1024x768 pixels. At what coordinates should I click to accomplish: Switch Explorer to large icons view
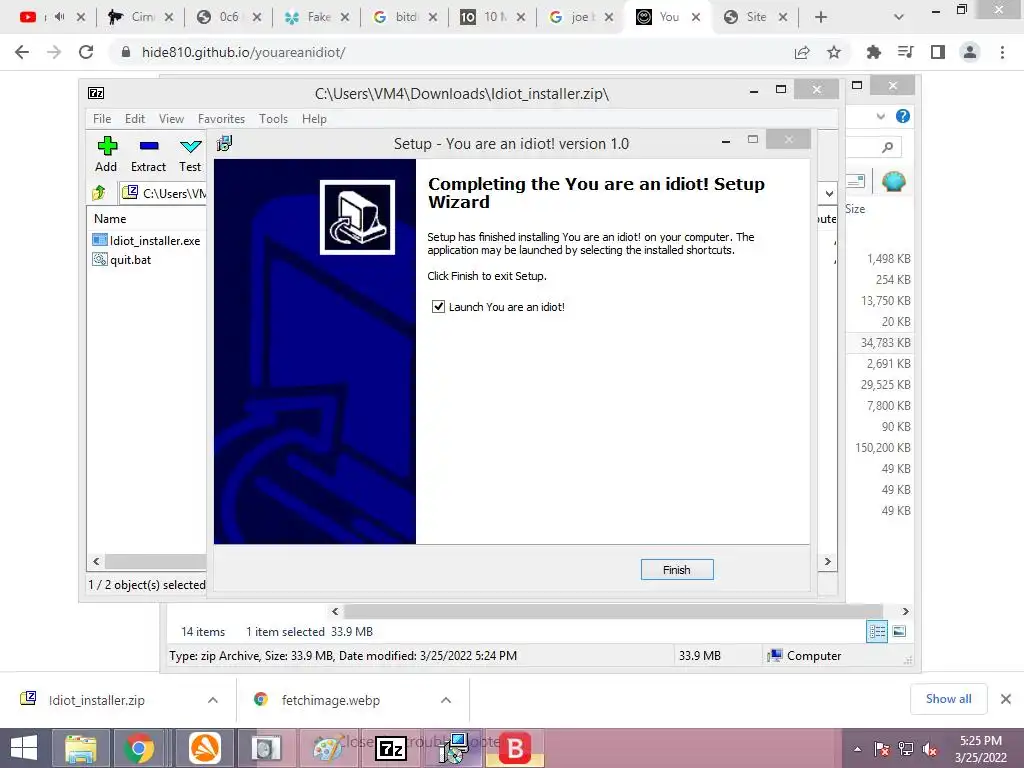(899, 632)
